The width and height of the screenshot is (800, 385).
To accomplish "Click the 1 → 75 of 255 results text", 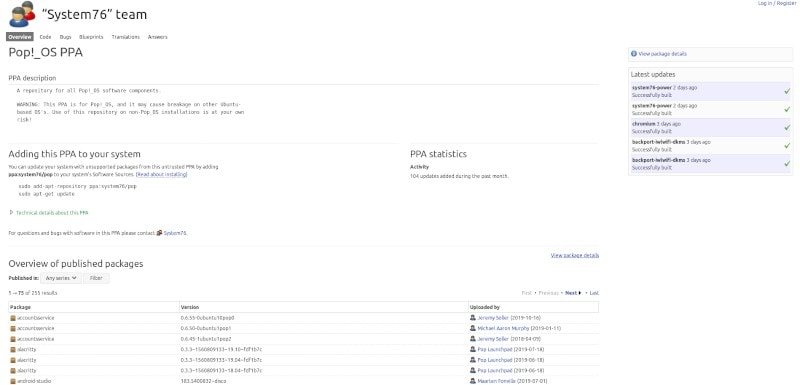I will tap(33, 293).
